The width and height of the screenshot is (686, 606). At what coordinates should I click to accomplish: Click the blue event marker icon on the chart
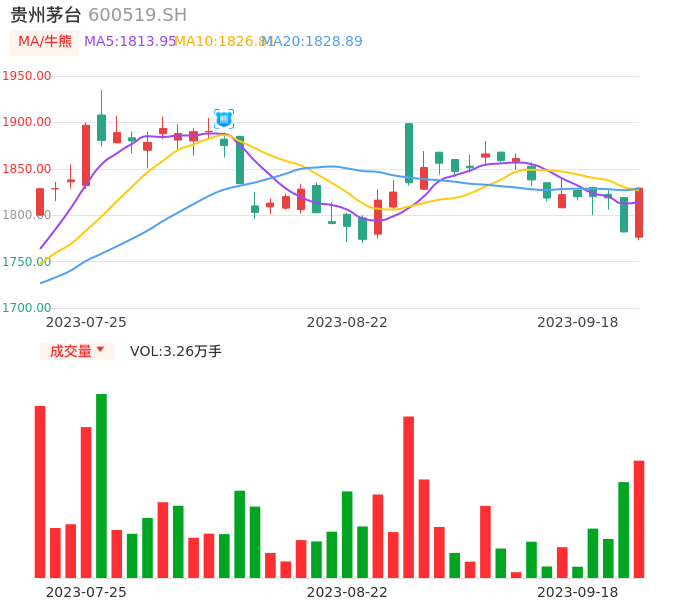(x=224, y=119)
